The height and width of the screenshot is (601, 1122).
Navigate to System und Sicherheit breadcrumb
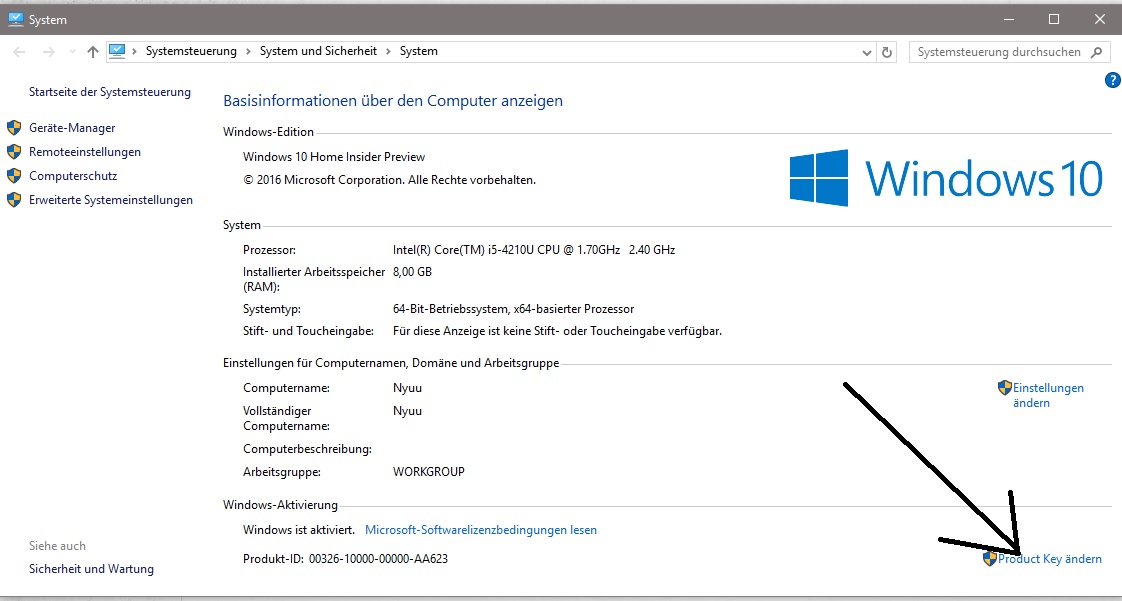pyautogui.click(x=318, y=52)
